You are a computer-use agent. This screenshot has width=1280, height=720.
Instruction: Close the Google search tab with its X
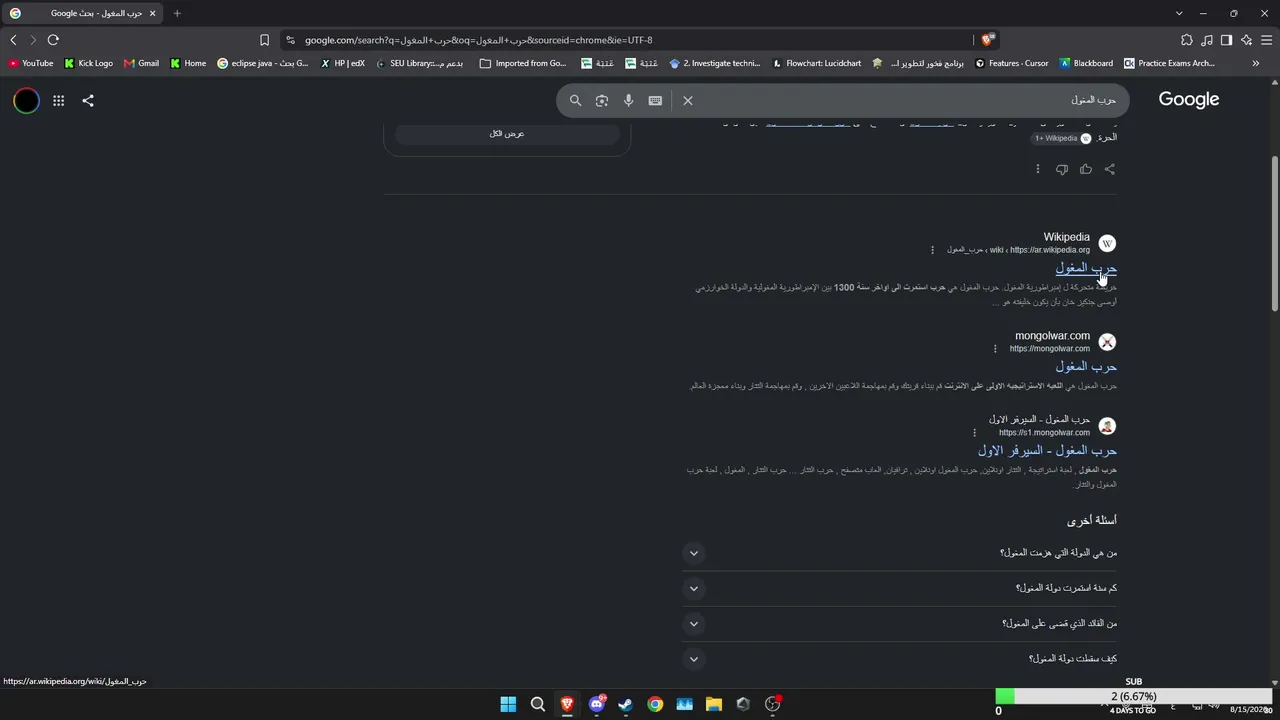pyautogui.click(x=152, y=13)
